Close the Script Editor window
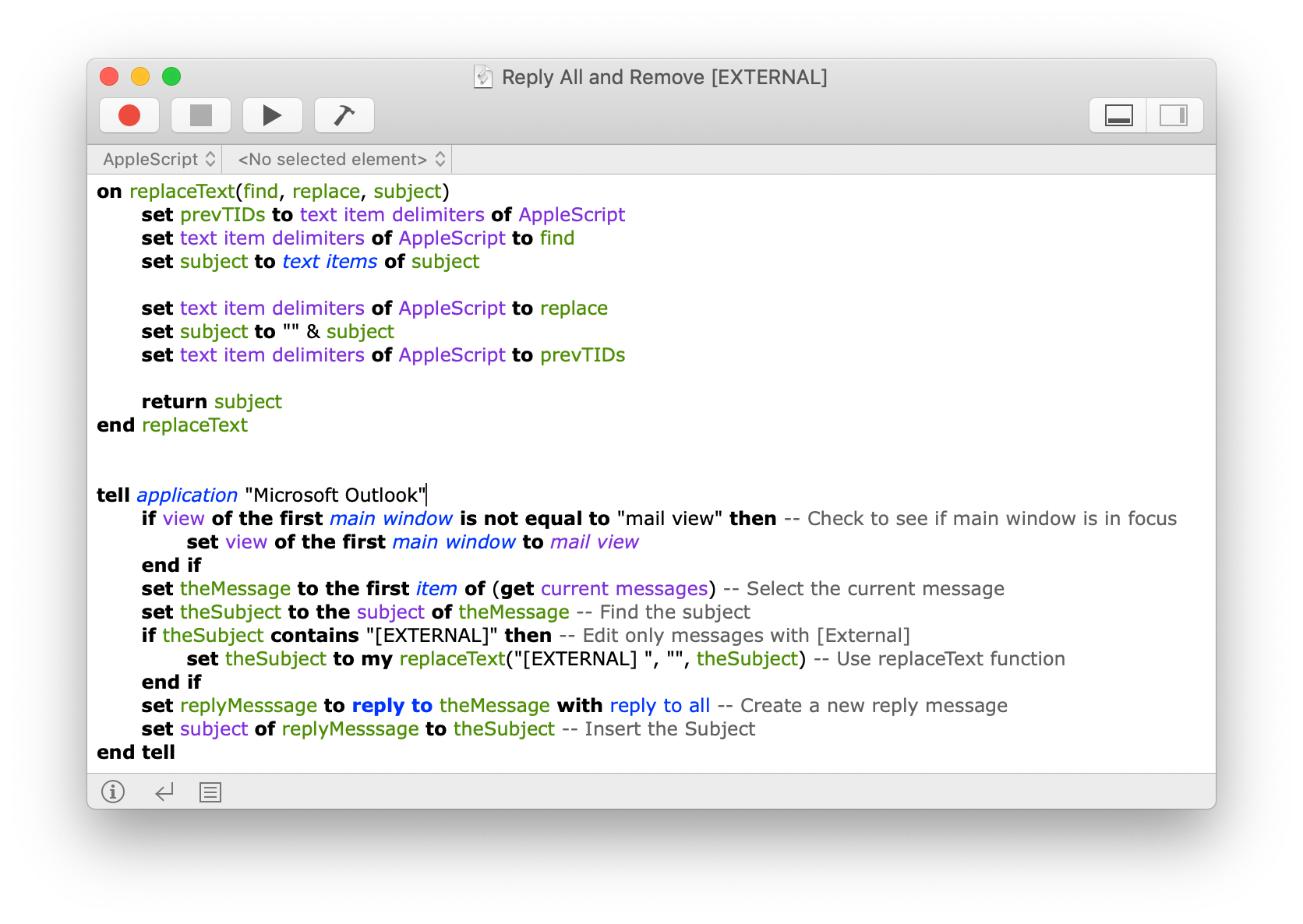Viewport: 1303px width, 924px height. [109, 76]
